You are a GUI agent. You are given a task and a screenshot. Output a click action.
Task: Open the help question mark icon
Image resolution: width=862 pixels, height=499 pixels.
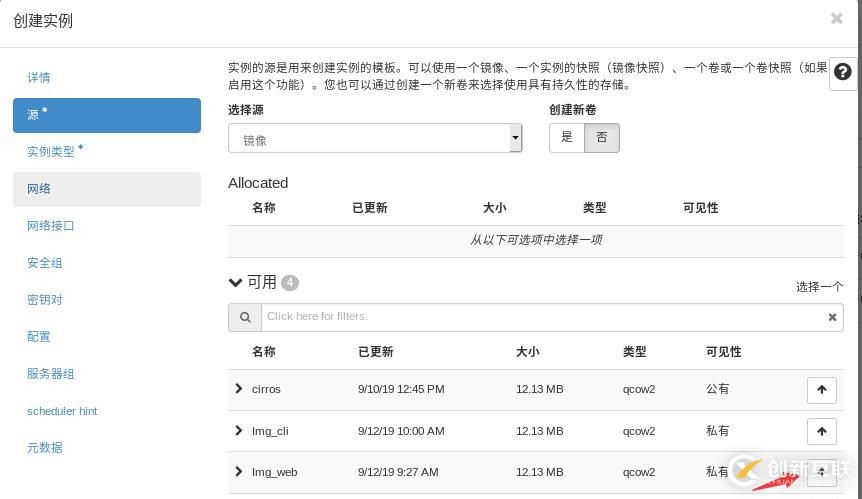pyautogui.click(x=843, y=72)
